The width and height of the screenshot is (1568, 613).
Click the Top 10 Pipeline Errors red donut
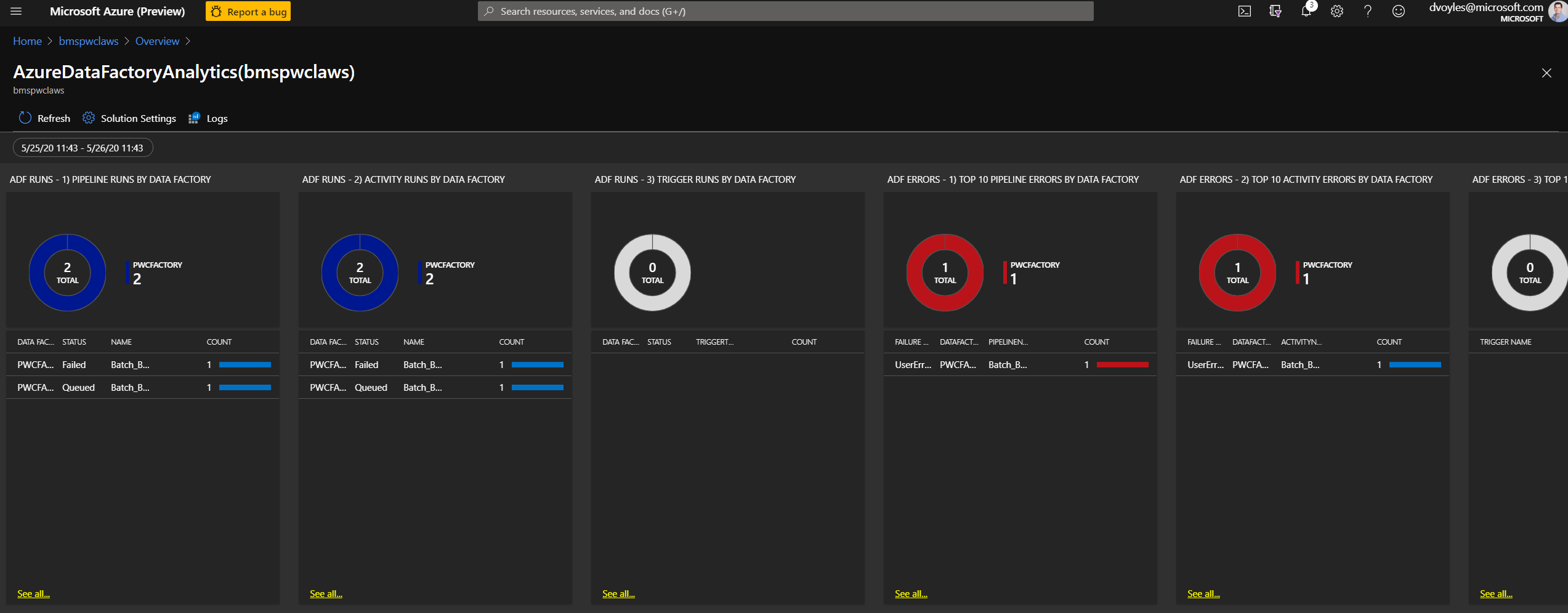[945, 272]
